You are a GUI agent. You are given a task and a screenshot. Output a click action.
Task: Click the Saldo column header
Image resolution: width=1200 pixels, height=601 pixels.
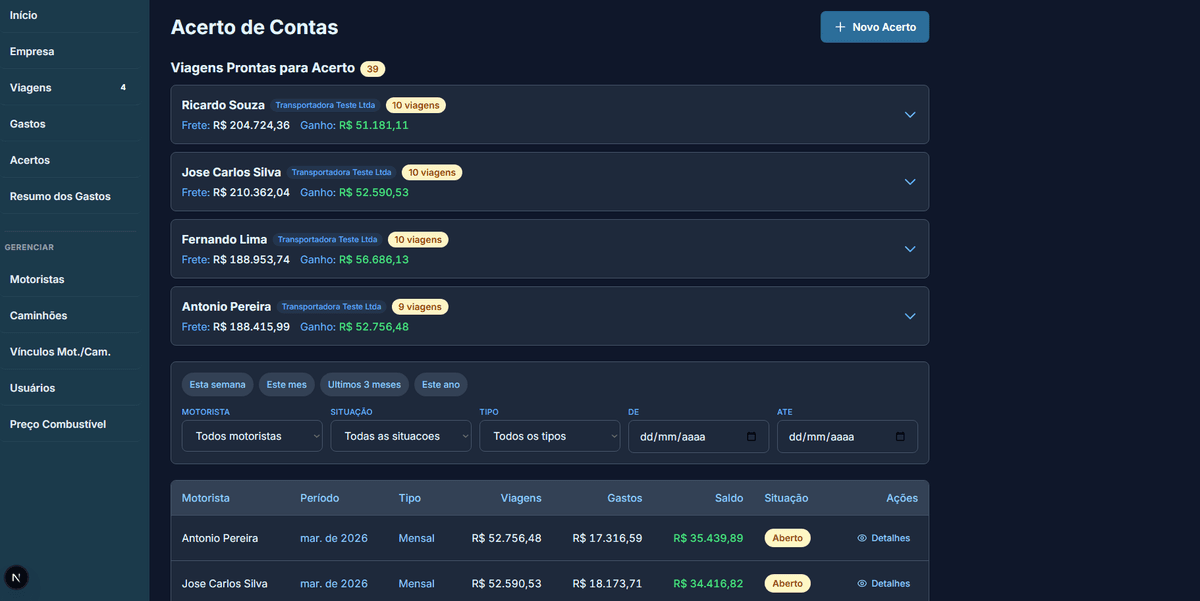pyautogui.click(x=728, y=498)
